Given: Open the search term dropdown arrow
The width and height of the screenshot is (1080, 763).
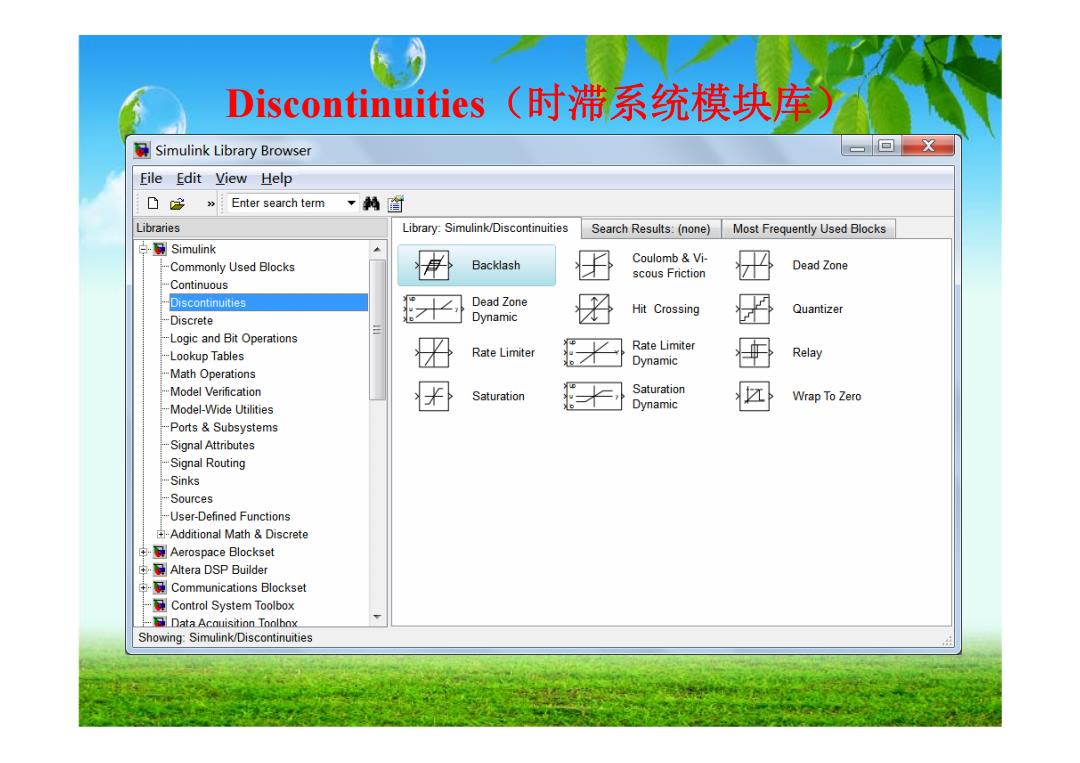Looking at the screenshot, I should [351, 203].
